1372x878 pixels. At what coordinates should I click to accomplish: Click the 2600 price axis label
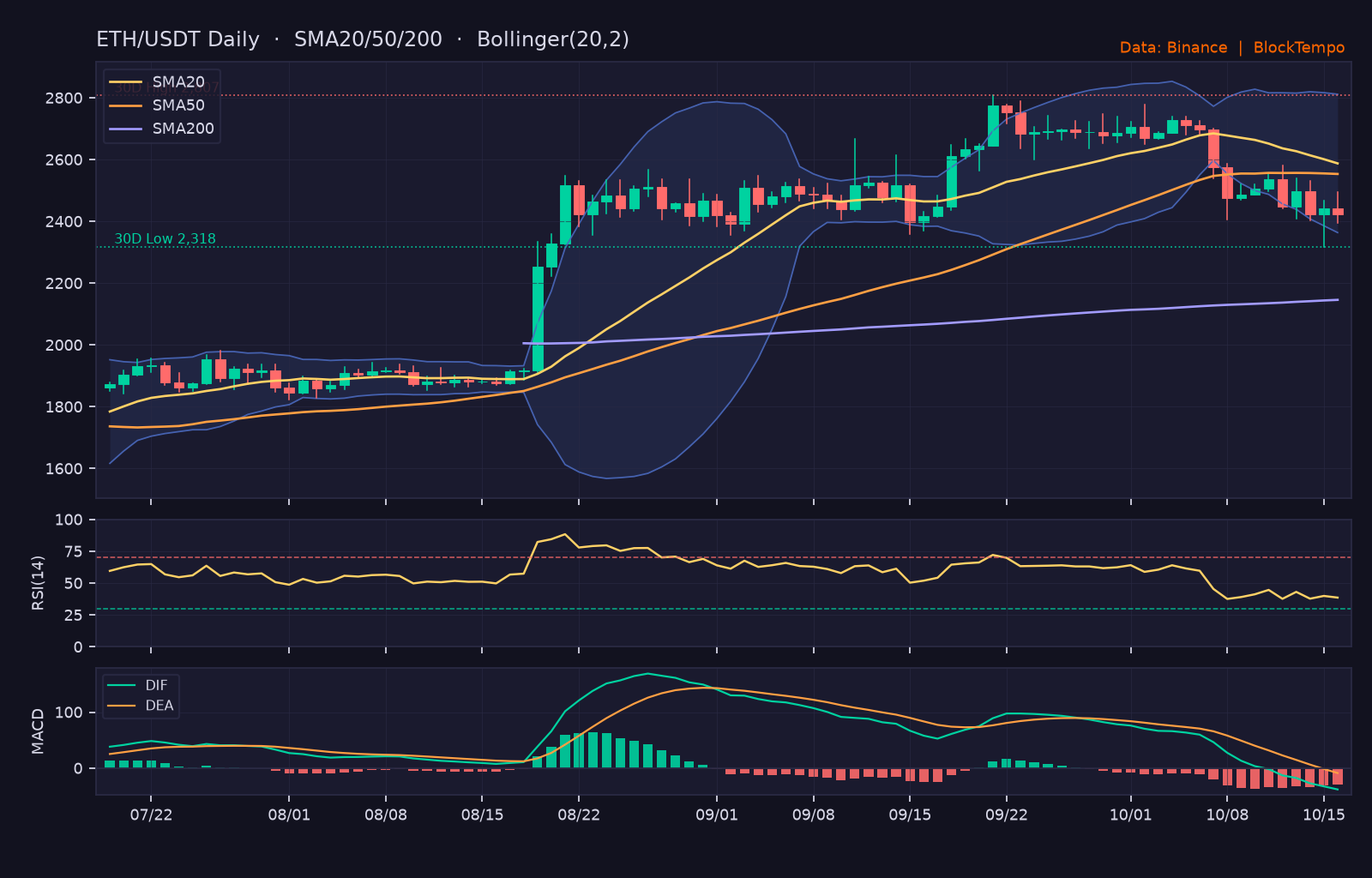pos(64,160)
